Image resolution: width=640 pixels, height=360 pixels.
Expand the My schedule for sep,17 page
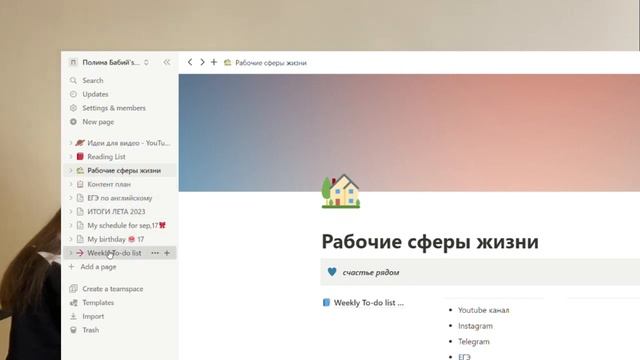[x=70, y=225]
